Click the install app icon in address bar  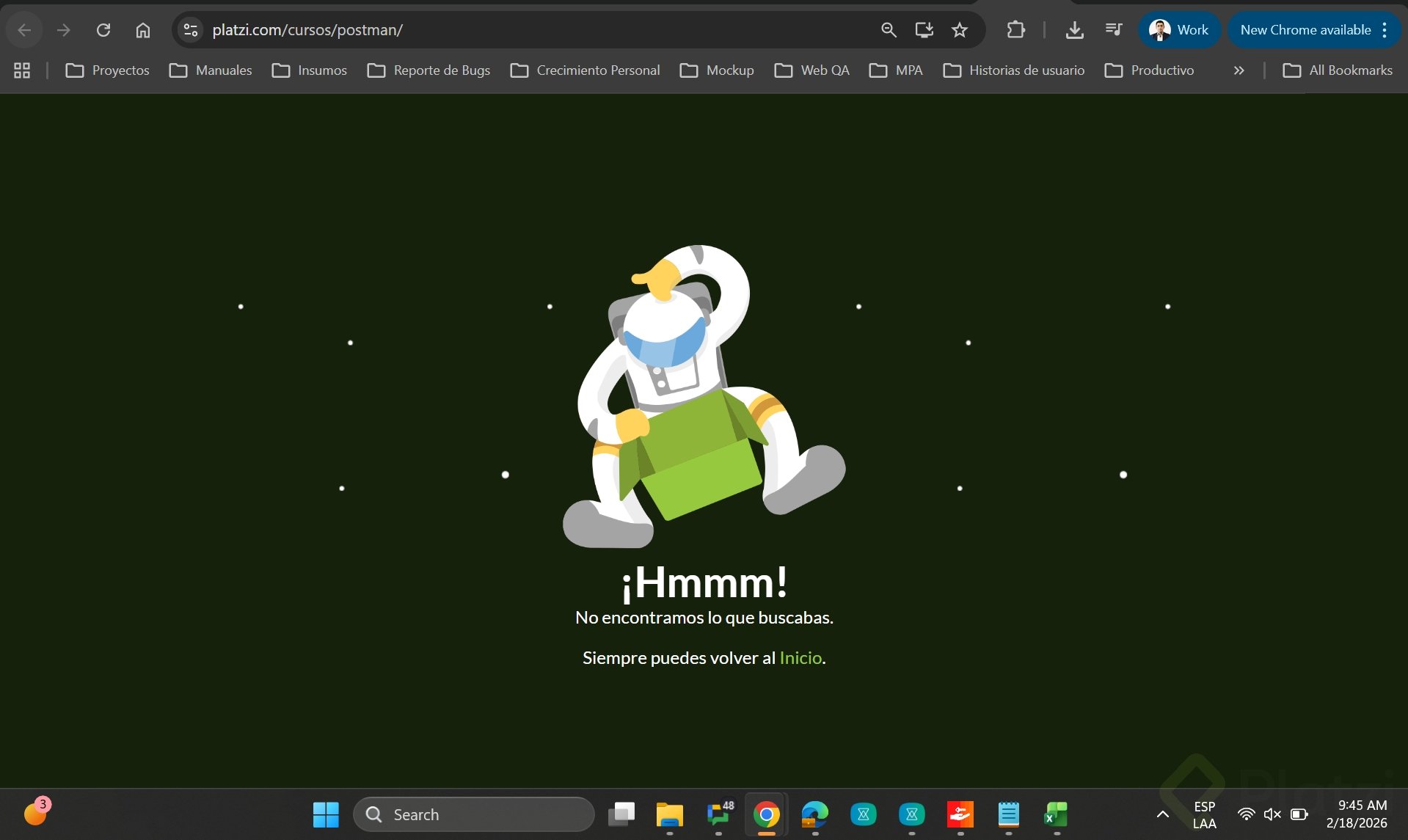point(924,30)
